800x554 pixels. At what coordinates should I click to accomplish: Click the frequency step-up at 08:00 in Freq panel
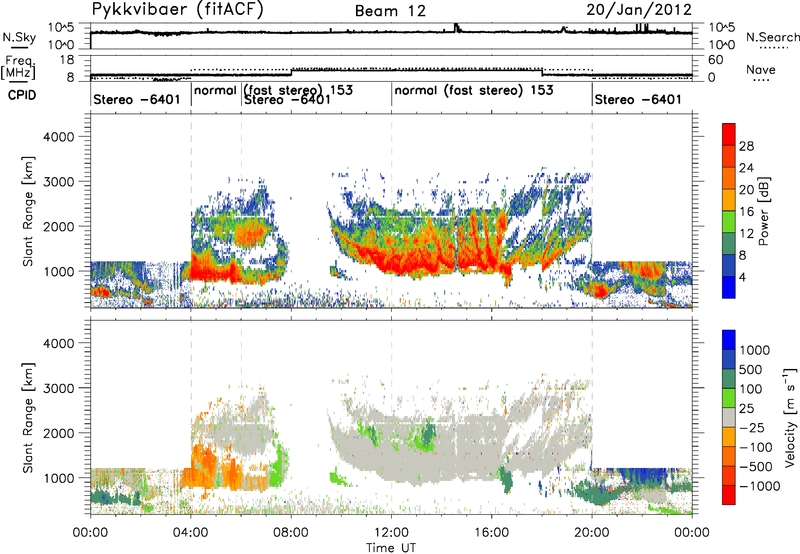pos(291,72)
